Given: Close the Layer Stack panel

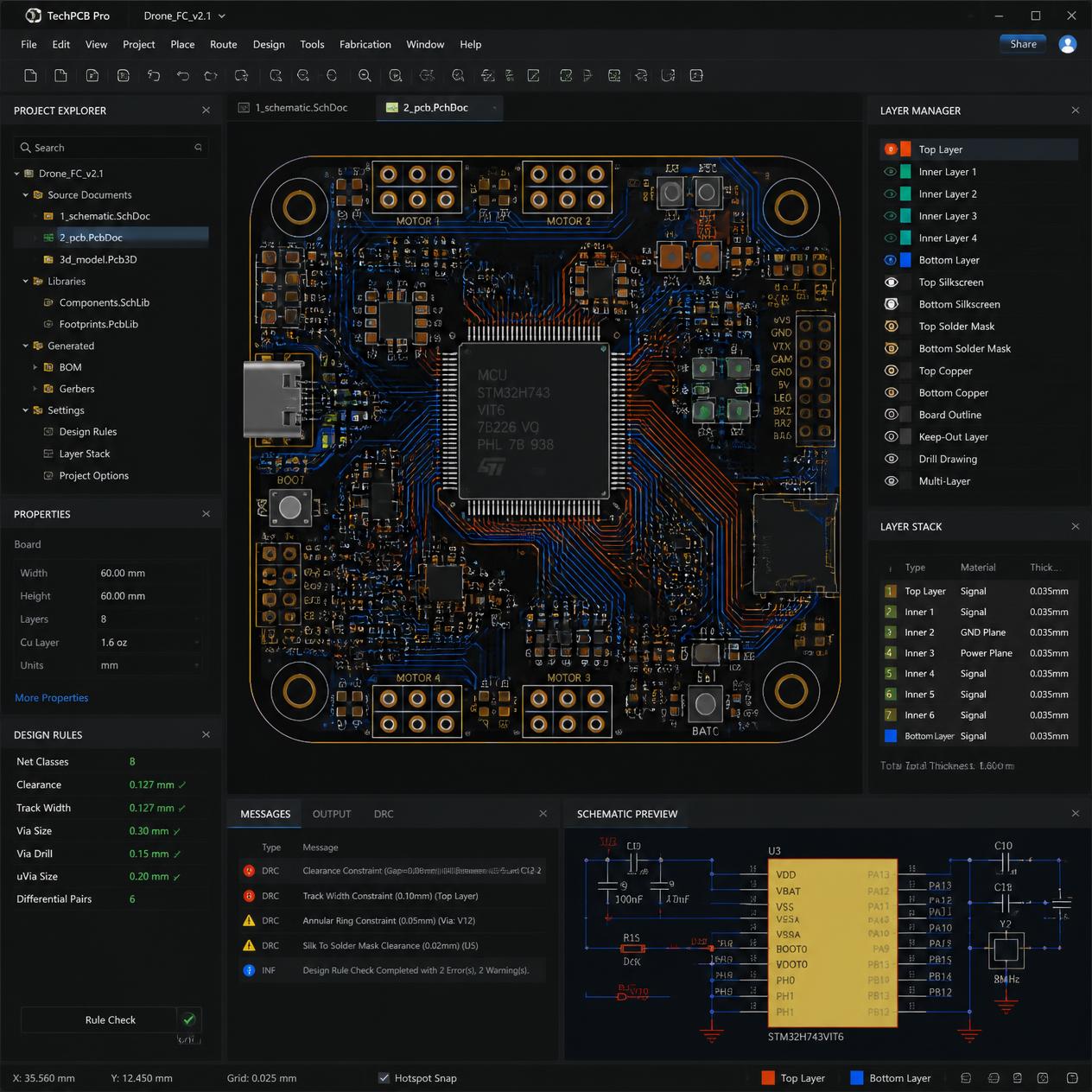Looking at the screenshot, I should (x=1075, y=527).
